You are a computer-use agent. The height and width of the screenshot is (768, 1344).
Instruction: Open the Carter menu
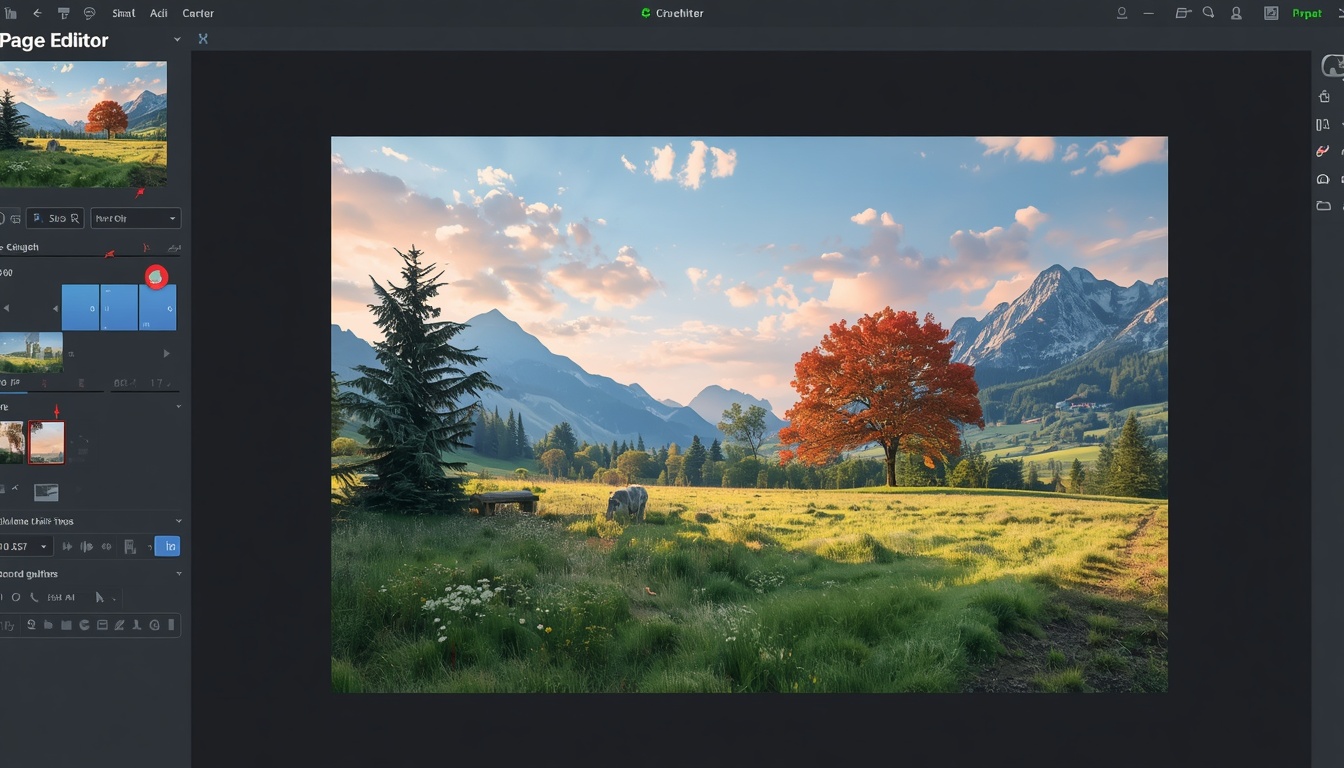198,13
